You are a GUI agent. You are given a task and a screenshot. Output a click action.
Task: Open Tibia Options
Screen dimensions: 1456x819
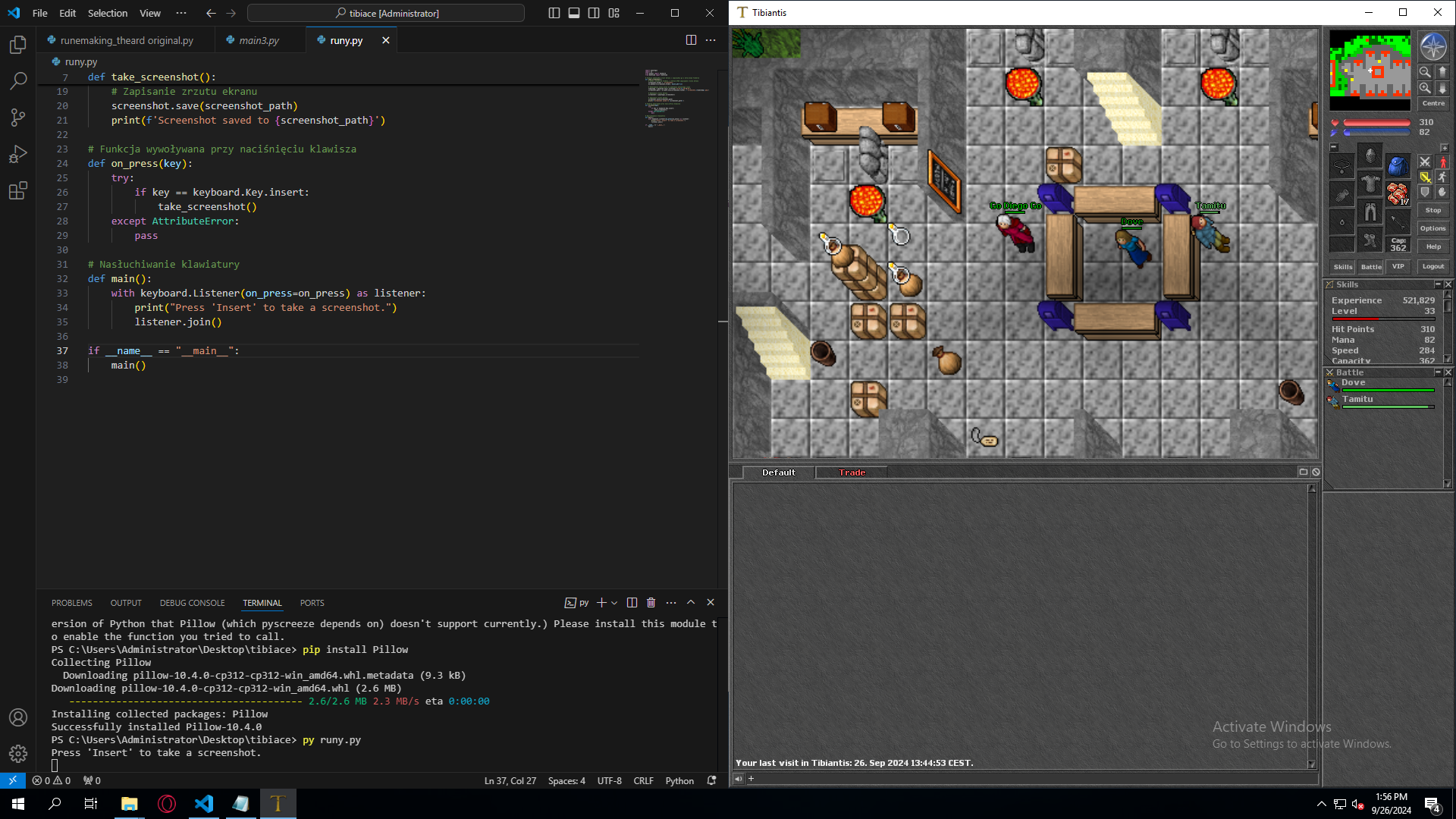tap(1433, 227)
